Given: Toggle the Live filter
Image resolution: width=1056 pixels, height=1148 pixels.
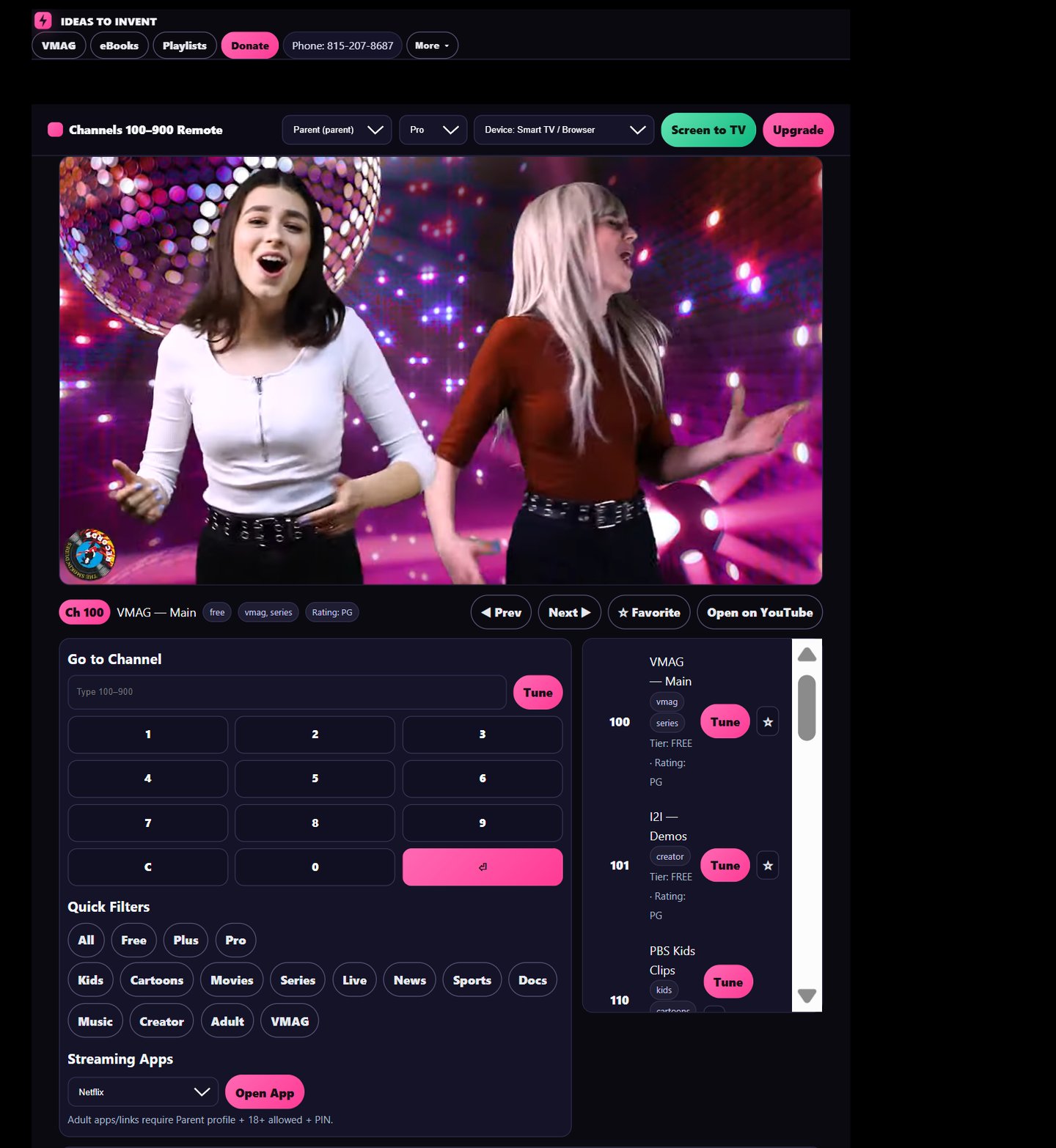Looking at the screenshot, I should point(354,980).
